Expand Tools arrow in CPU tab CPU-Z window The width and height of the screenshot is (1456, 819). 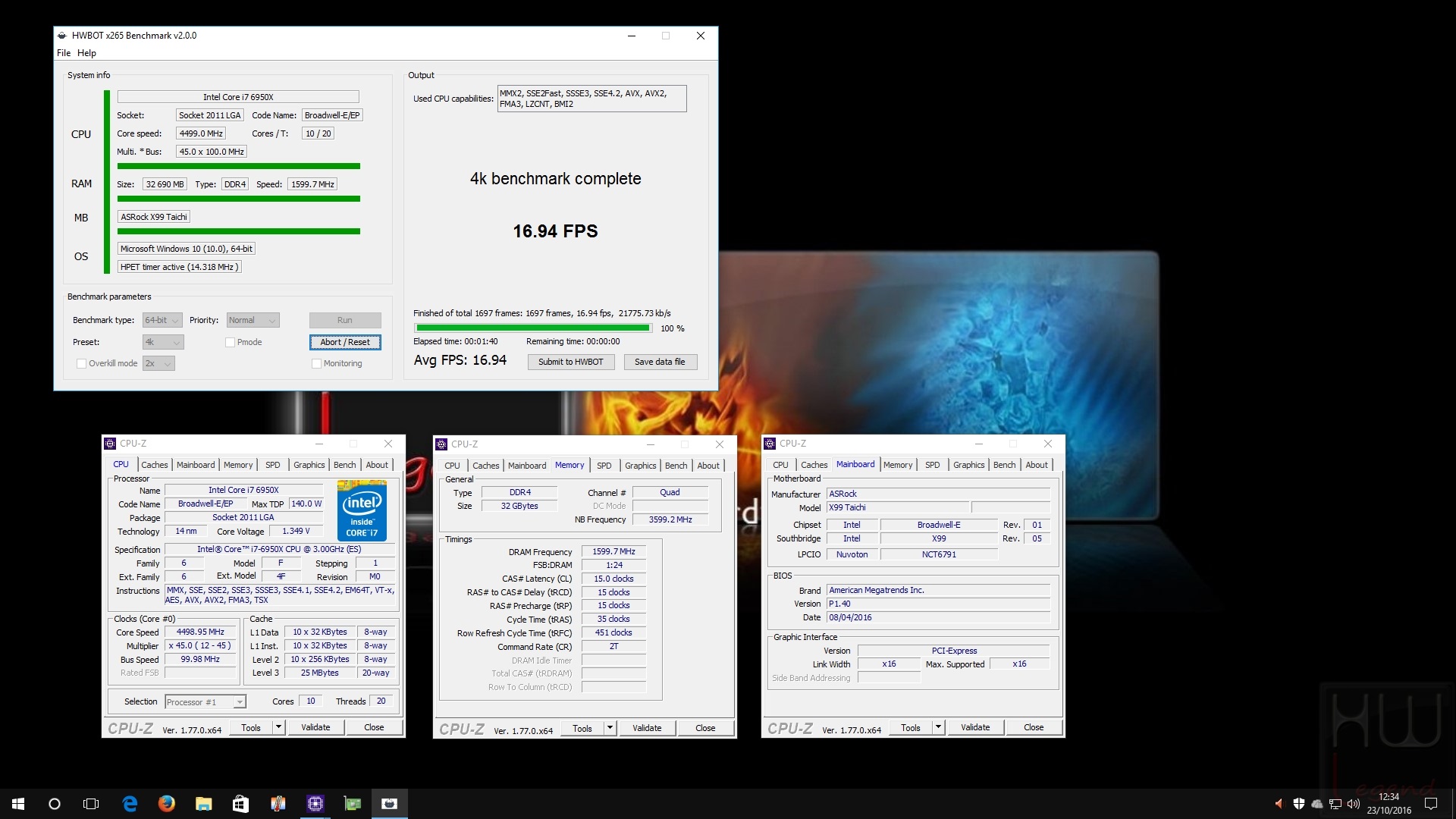pyautogui.click(x=278, y=727)
